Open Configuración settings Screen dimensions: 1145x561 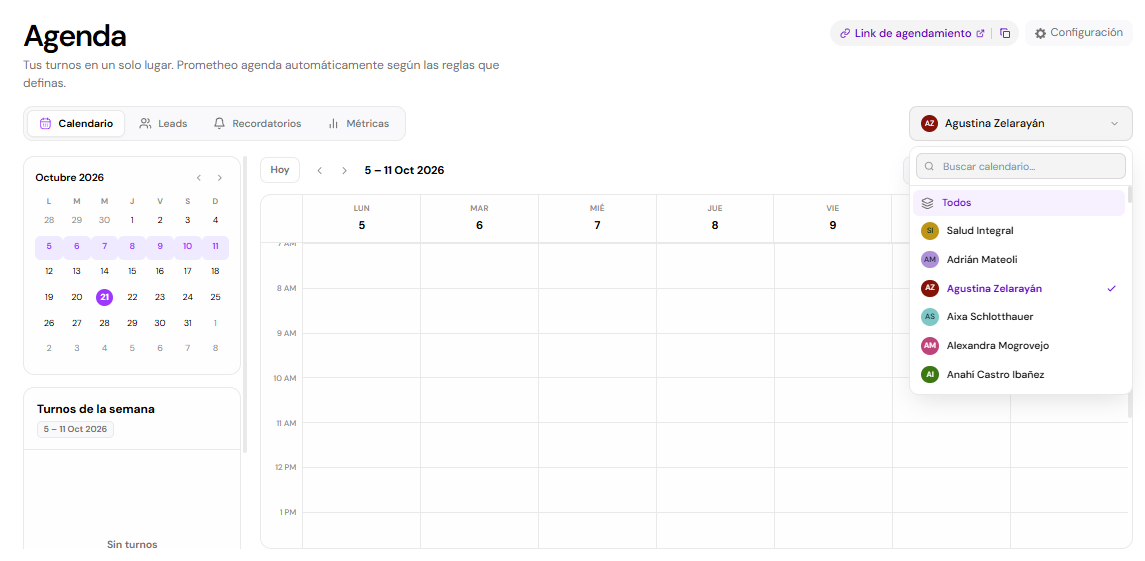coord(1079,33)
